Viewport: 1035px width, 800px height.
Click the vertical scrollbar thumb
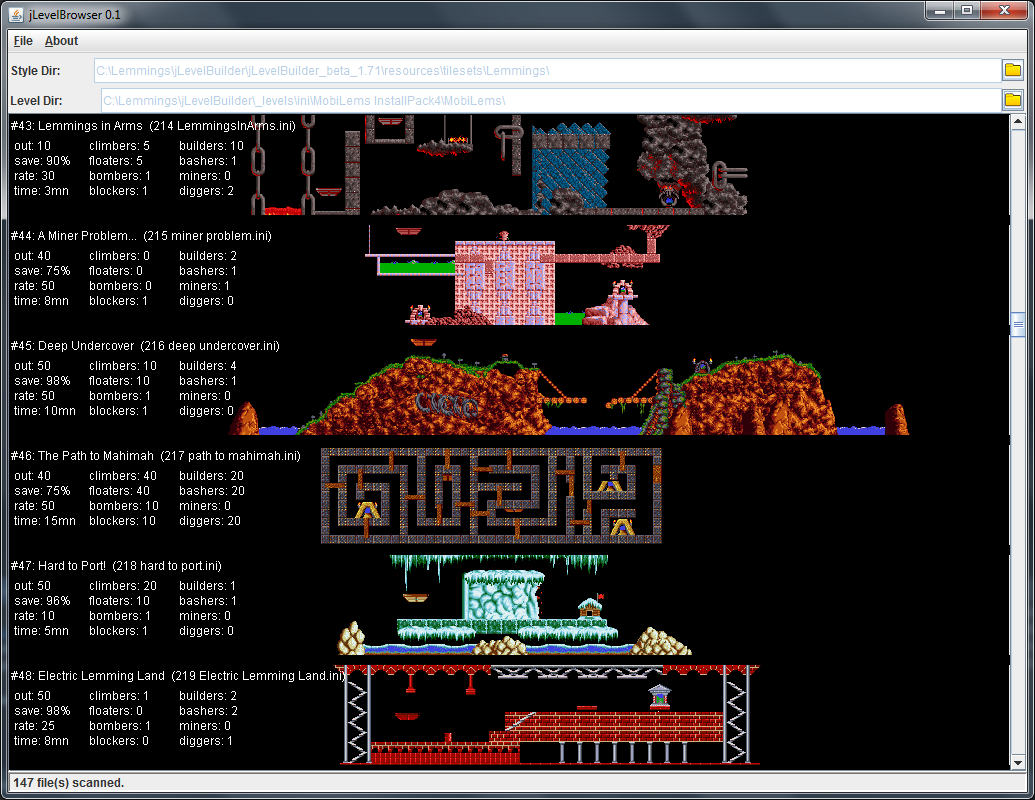(x=1018, y=325)
